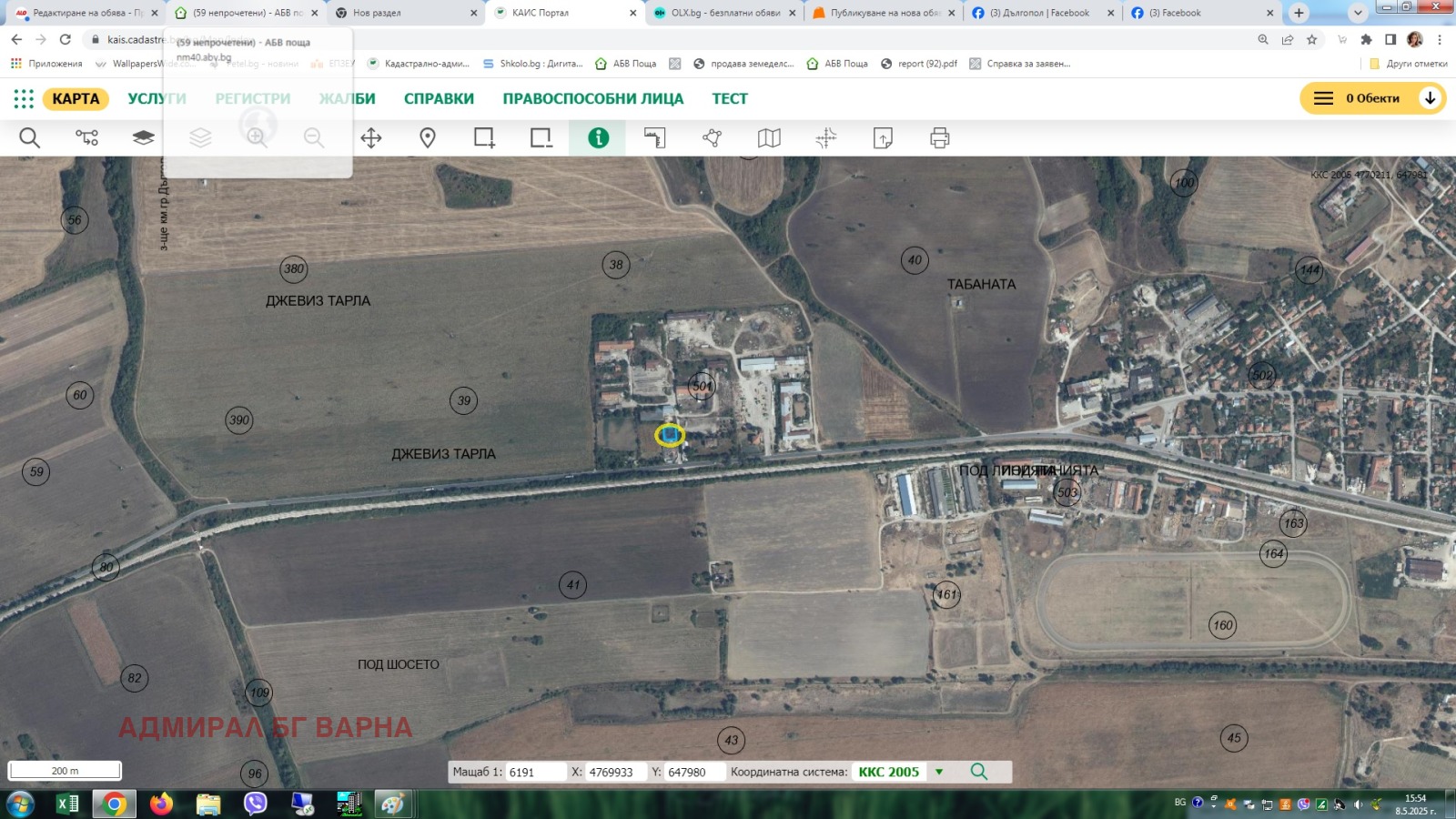Disable the active green Info tool
This screenshot has height=819, width=1456.
point(597,137)
